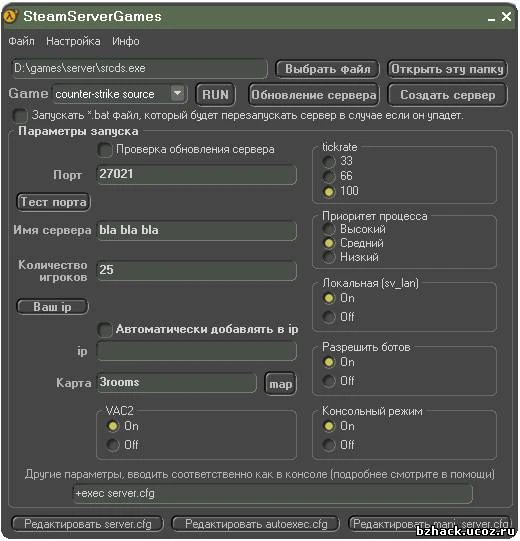The image size is (520, 541).
Task: Click Редактировать server.cfg button
Action: click(x=88, y=524)
